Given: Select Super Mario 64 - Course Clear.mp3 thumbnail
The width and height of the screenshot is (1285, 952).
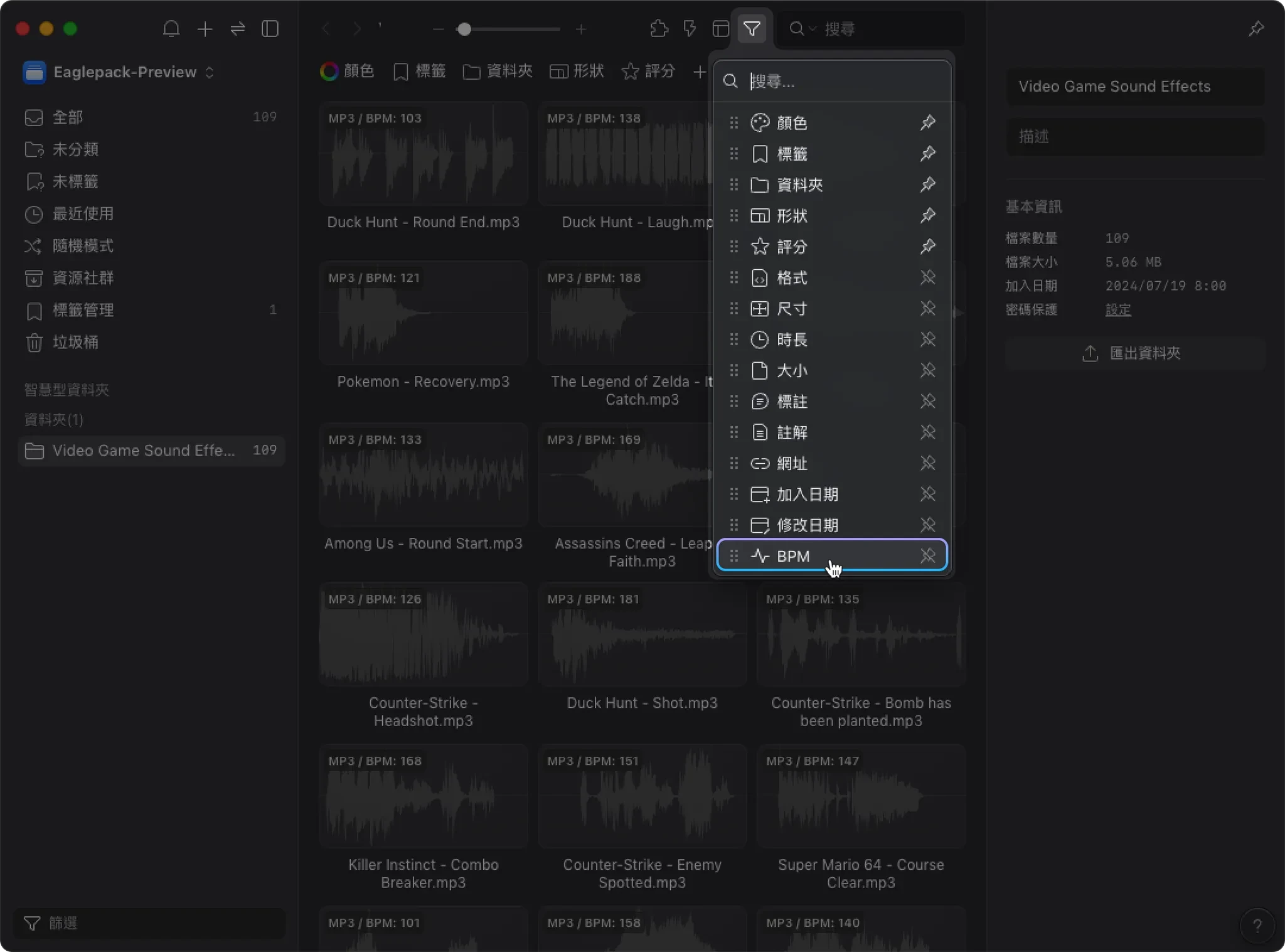Looking at the screenshot, I should pyautogui.click(x=861, y=796).
